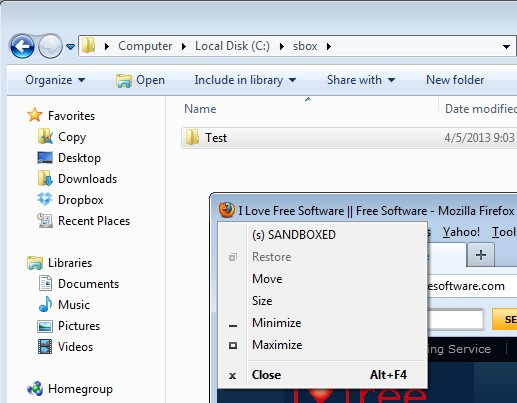Expand the chevron after Computer
517x403 pixels.
point(184,46)
